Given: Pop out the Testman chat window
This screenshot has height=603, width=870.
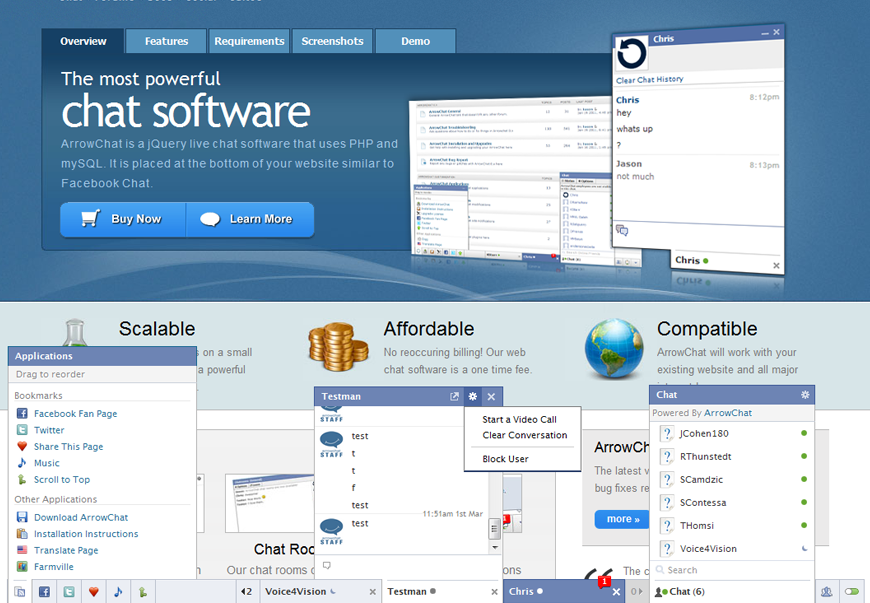Looking at the screenshot, I should click(454, 396).
